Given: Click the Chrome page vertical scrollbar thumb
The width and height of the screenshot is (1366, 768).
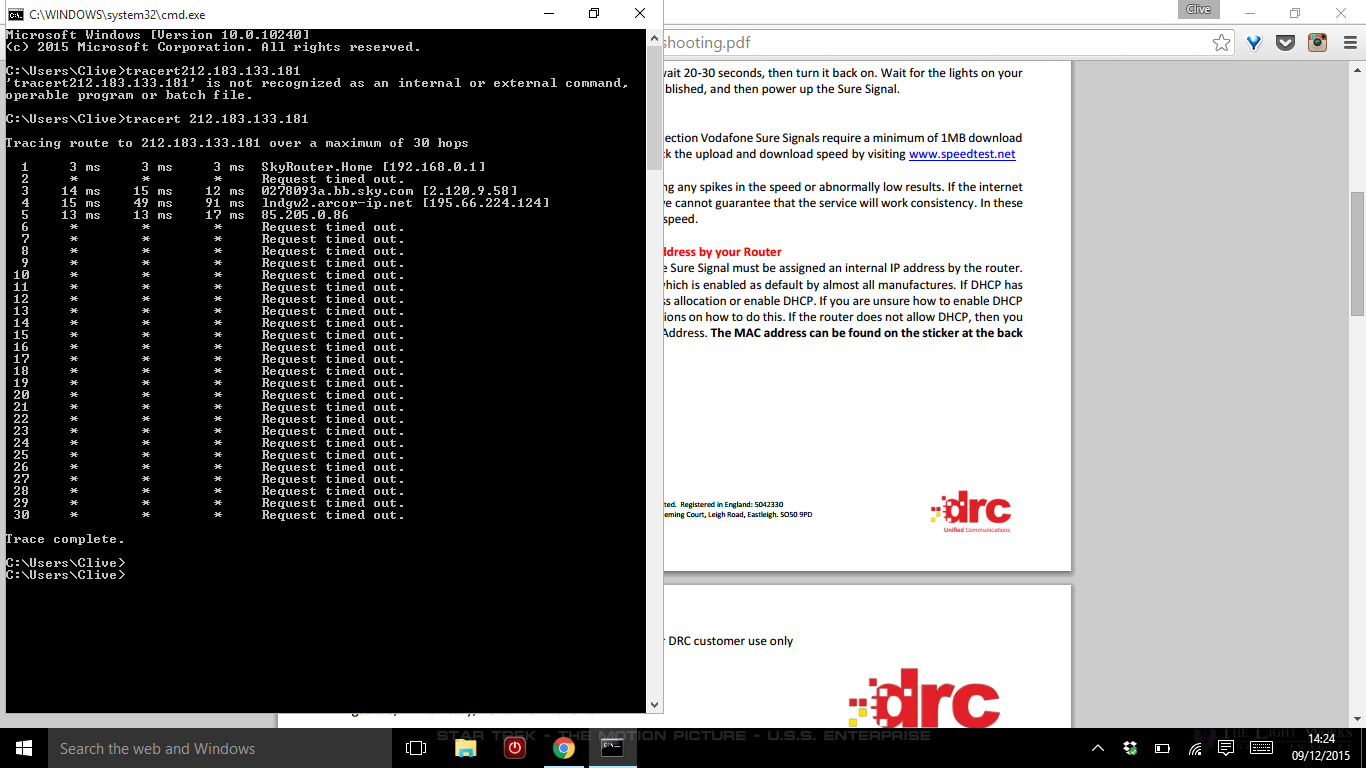Looking at the screenshot, I should tap(1357, 254).
